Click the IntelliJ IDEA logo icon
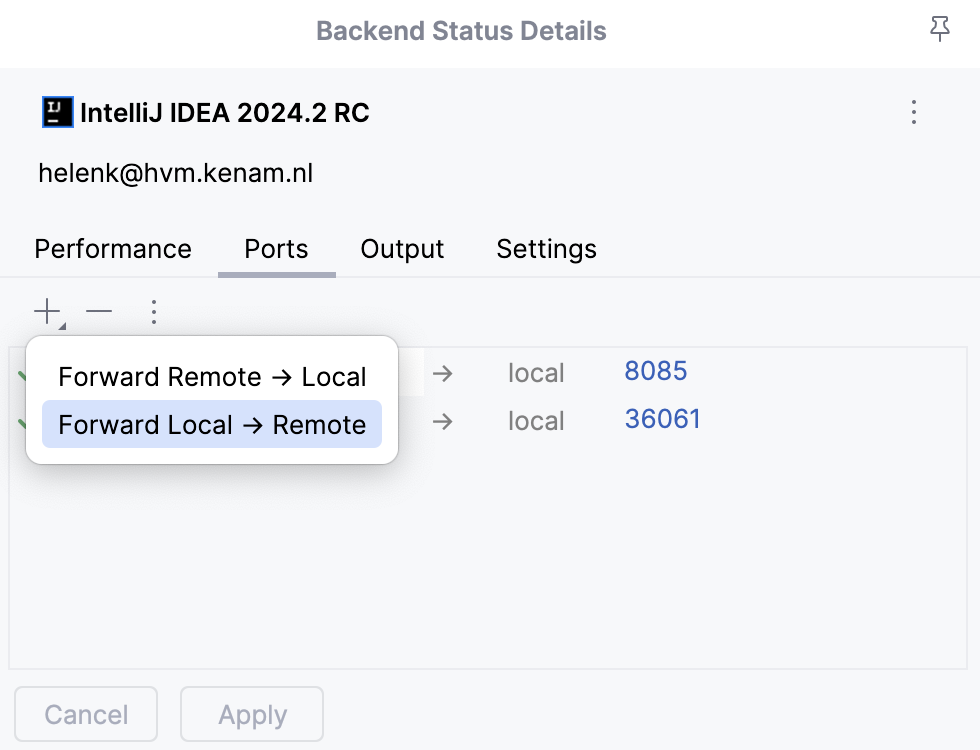Screen dimensions: 980x750 click(x=56, y=111)
